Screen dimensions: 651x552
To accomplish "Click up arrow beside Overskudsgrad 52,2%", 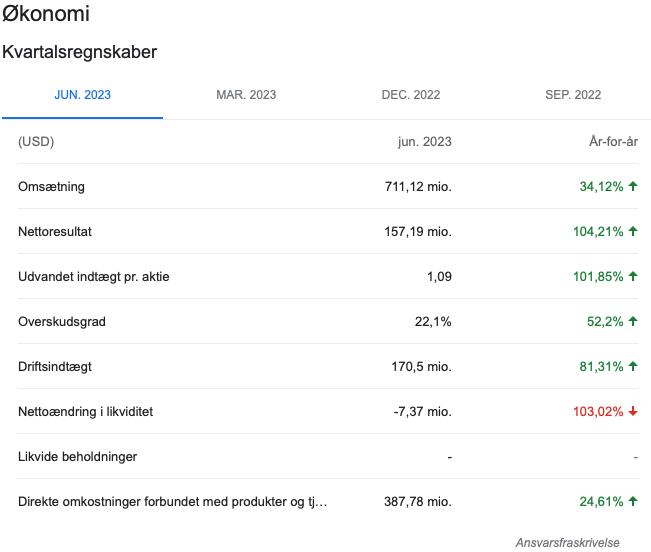I will tap(633, 321).
